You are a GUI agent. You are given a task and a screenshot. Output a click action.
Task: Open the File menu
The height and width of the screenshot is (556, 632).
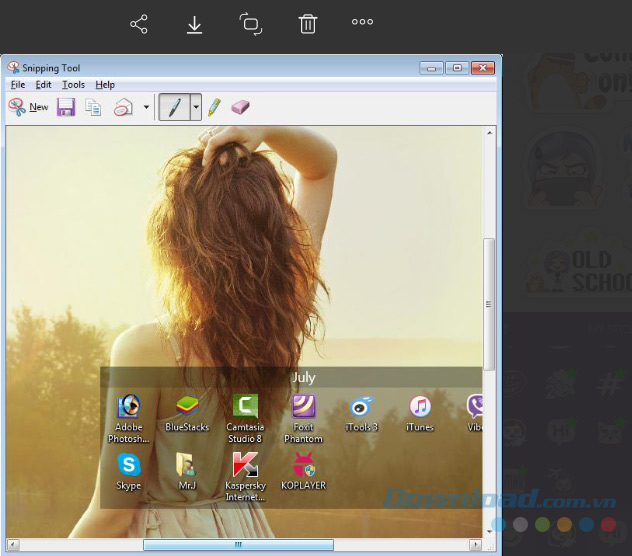coord(18,85)
